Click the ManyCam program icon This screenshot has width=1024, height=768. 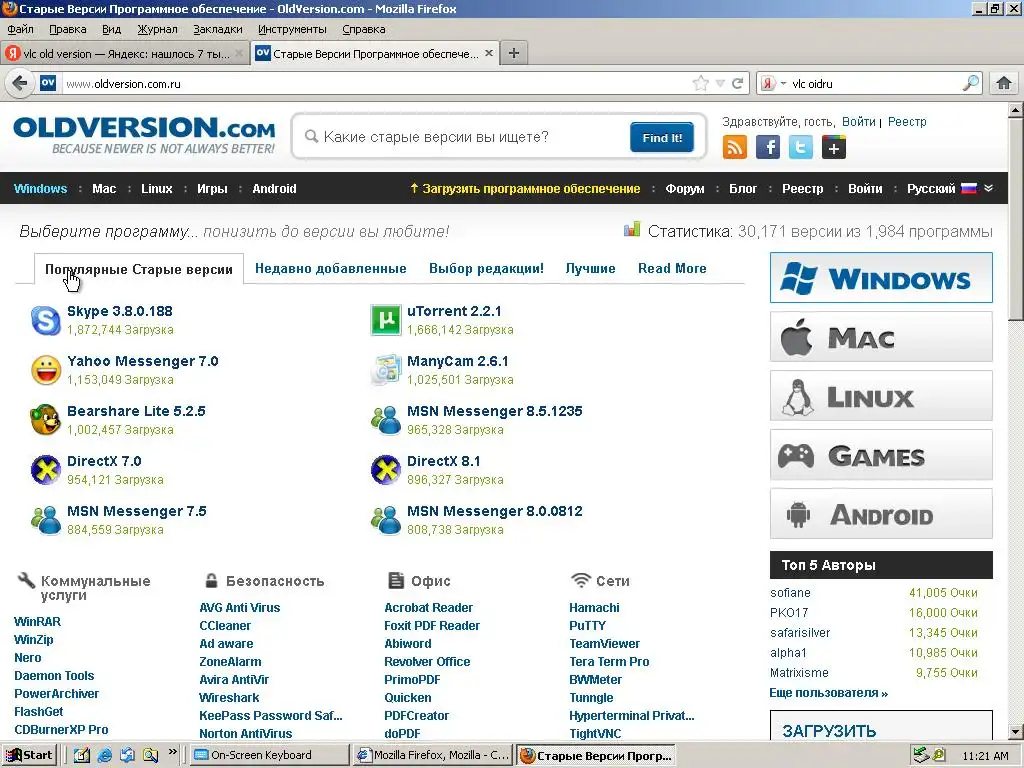[x=385, y=370]
